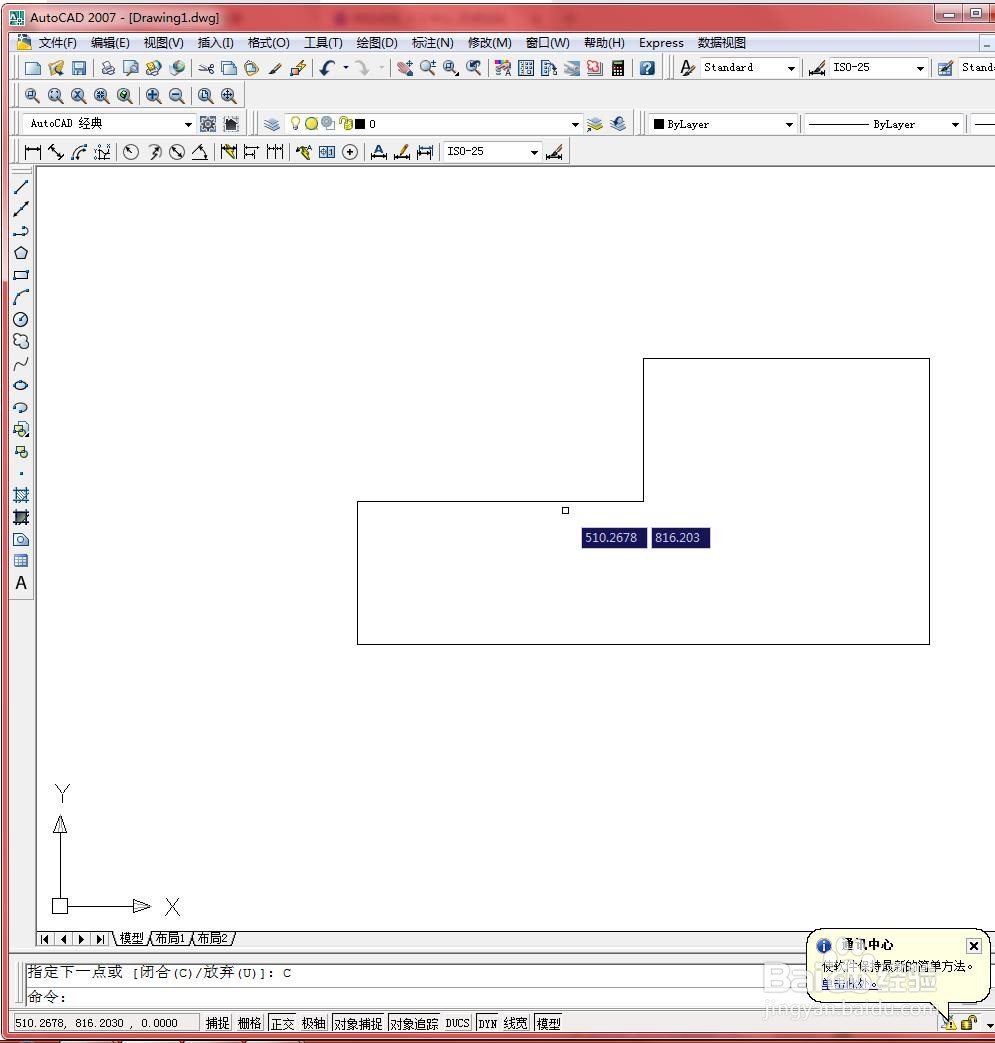Click the Linear Dimension tool
Image resolution: width=995 pixels, height=1043 pixels.
32,152
